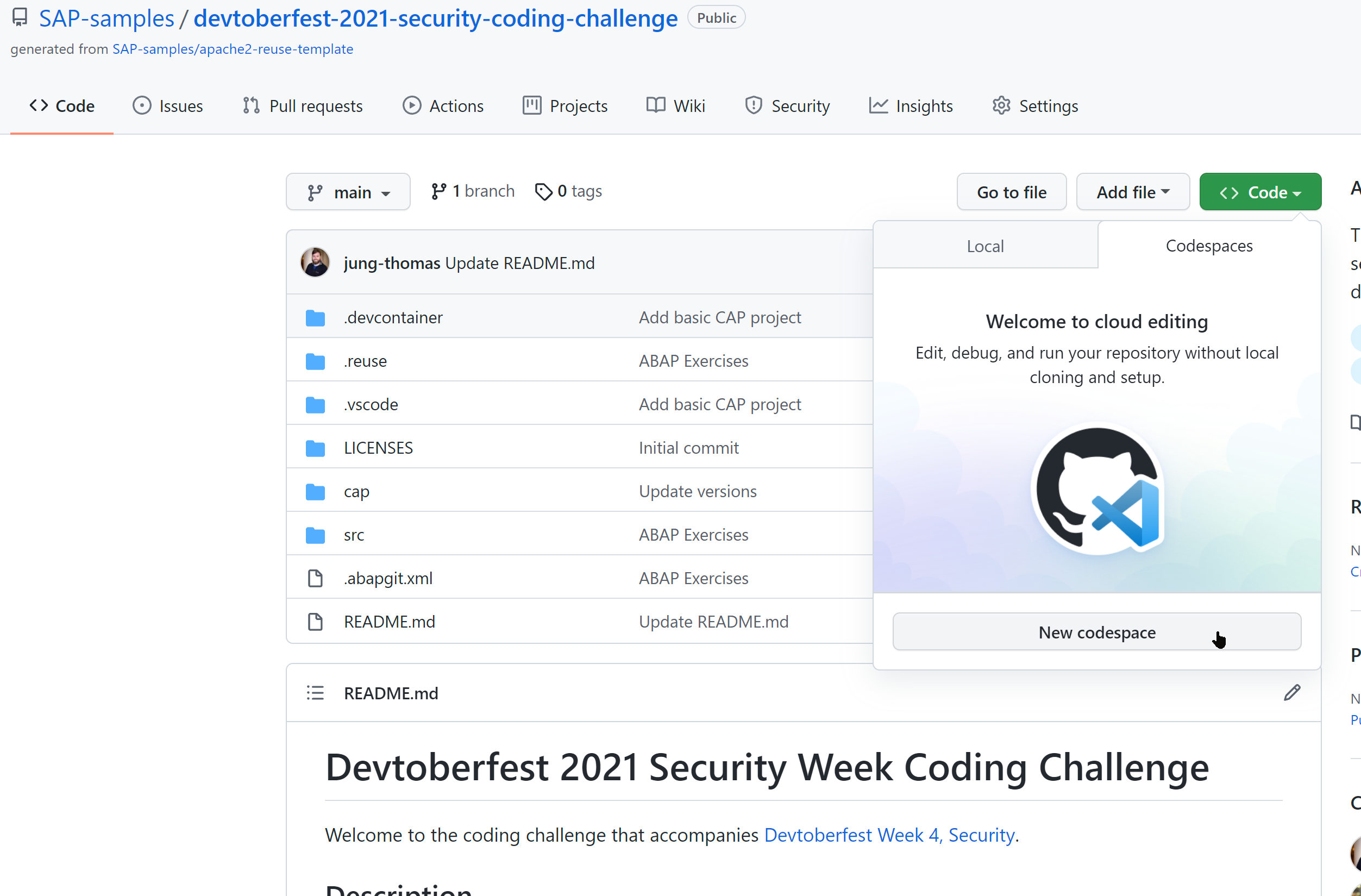Click the .reuse folder icon
The height and width of the screenshot is (896, 1361).
315,361
